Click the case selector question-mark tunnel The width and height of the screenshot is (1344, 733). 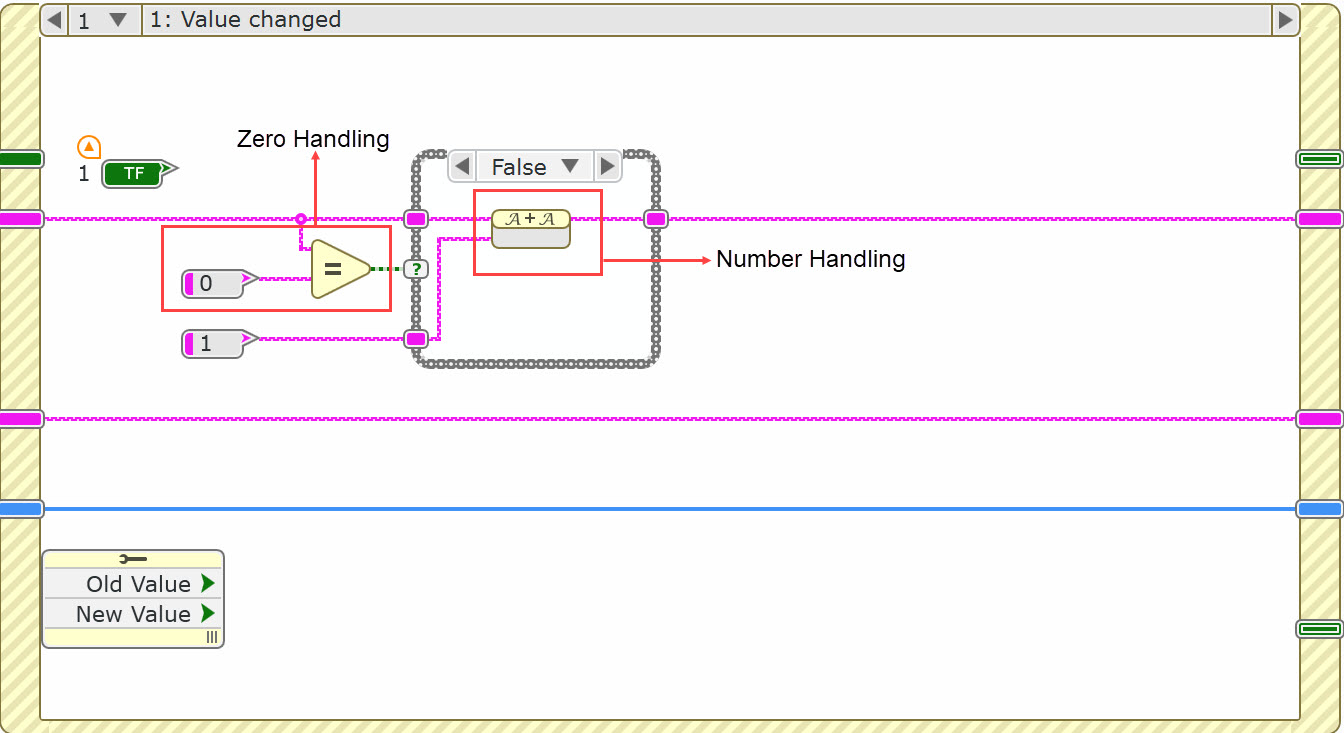416,268
